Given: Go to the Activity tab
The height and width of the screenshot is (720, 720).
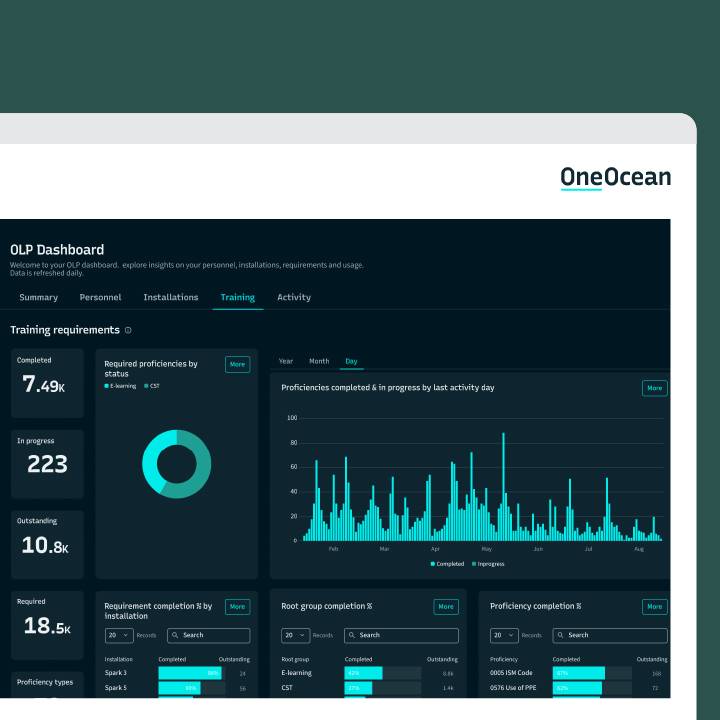Looking at the screenshot, I should [x=294, y=297].
